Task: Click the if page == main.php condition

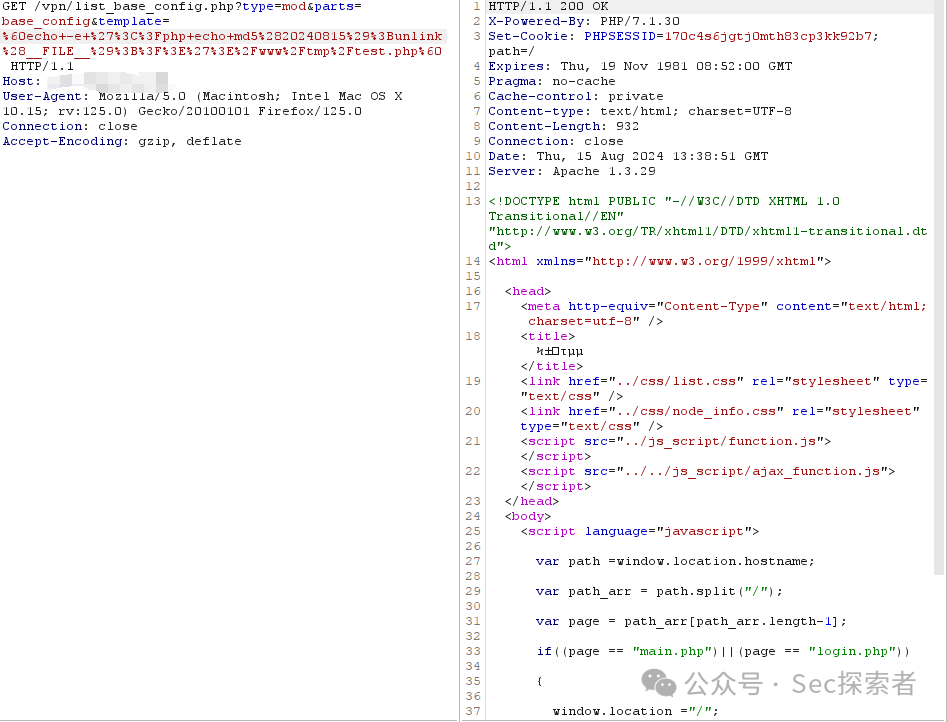Action: (x=723, y=651)
